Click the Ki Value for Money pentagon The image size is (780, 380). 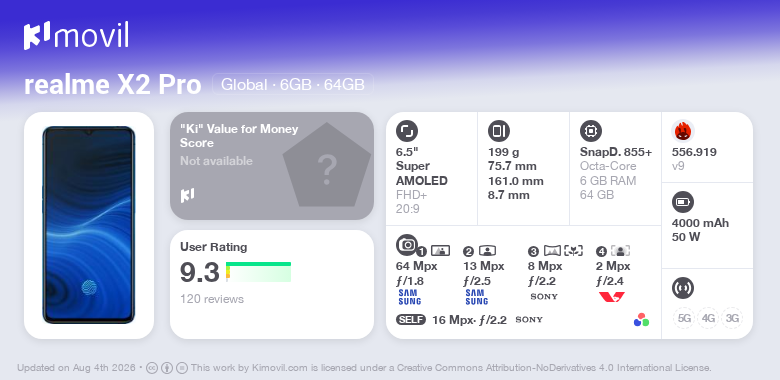point(327,166)
